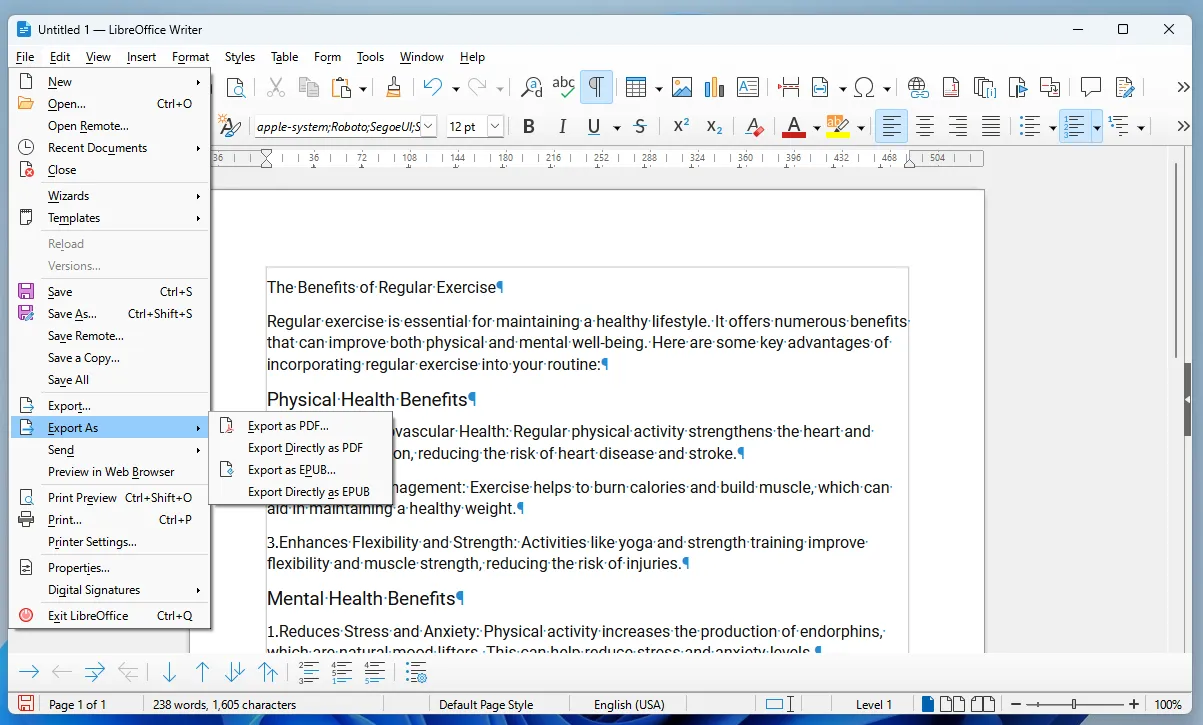Select the Insert Table icon
This screenshot has width=1203, height=725.
[637, 87]
